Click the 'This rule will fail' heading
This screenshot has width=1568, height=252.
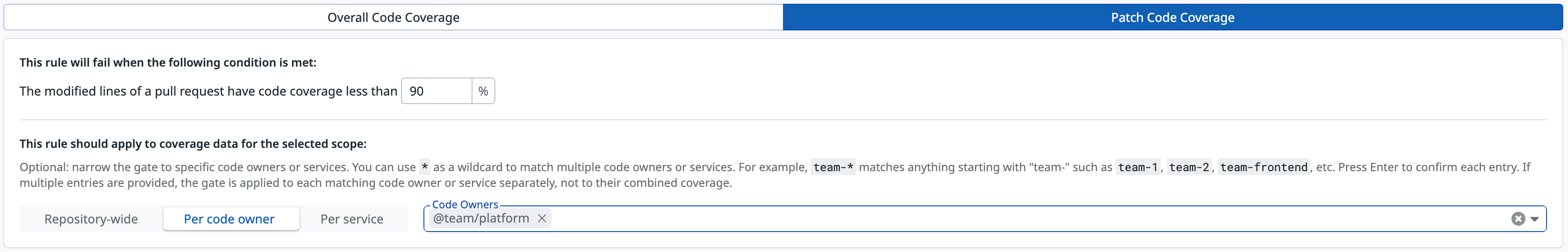168,63
